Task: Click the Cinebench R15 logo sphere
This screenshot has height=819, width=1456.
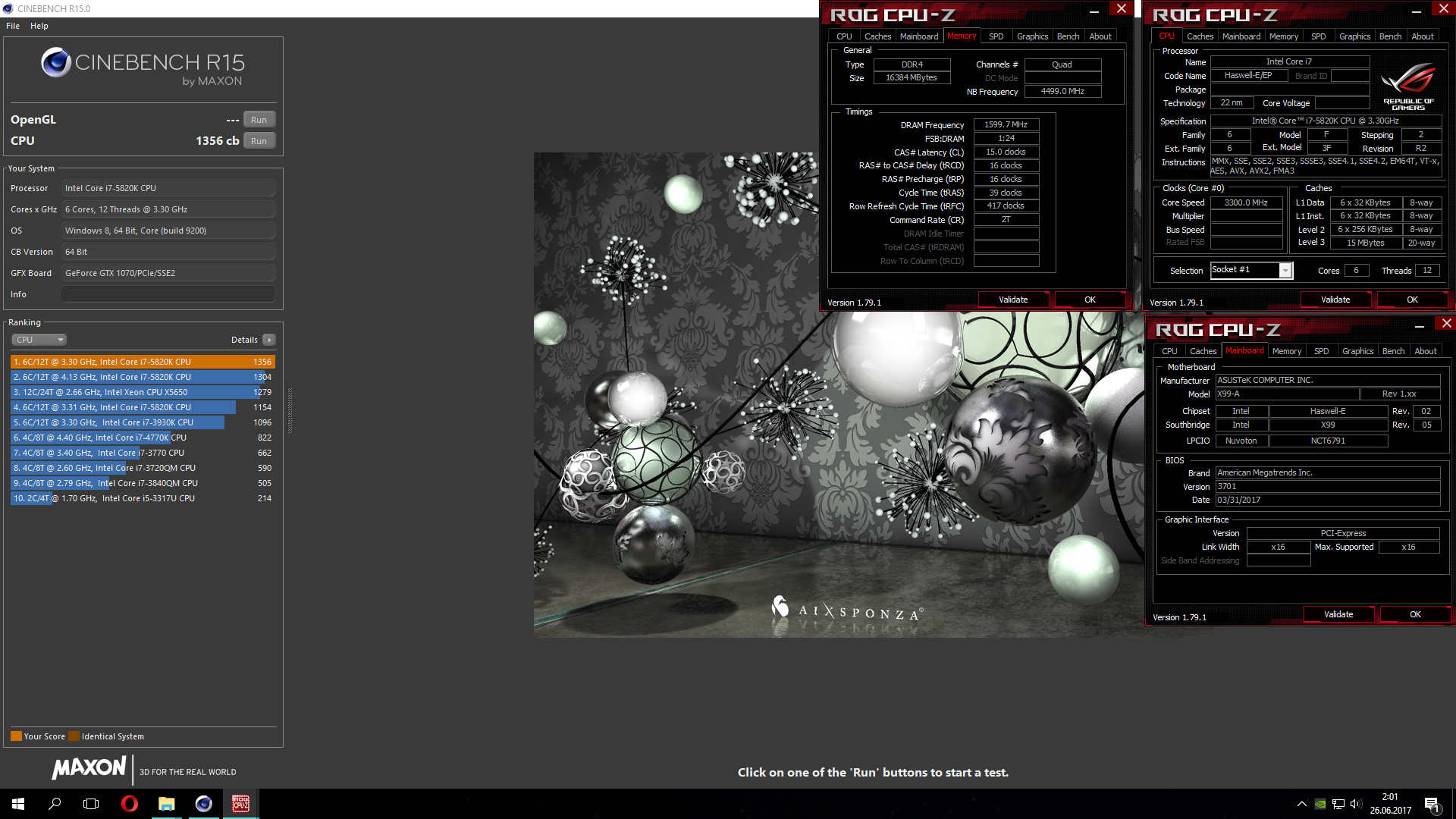Action: 55,62
